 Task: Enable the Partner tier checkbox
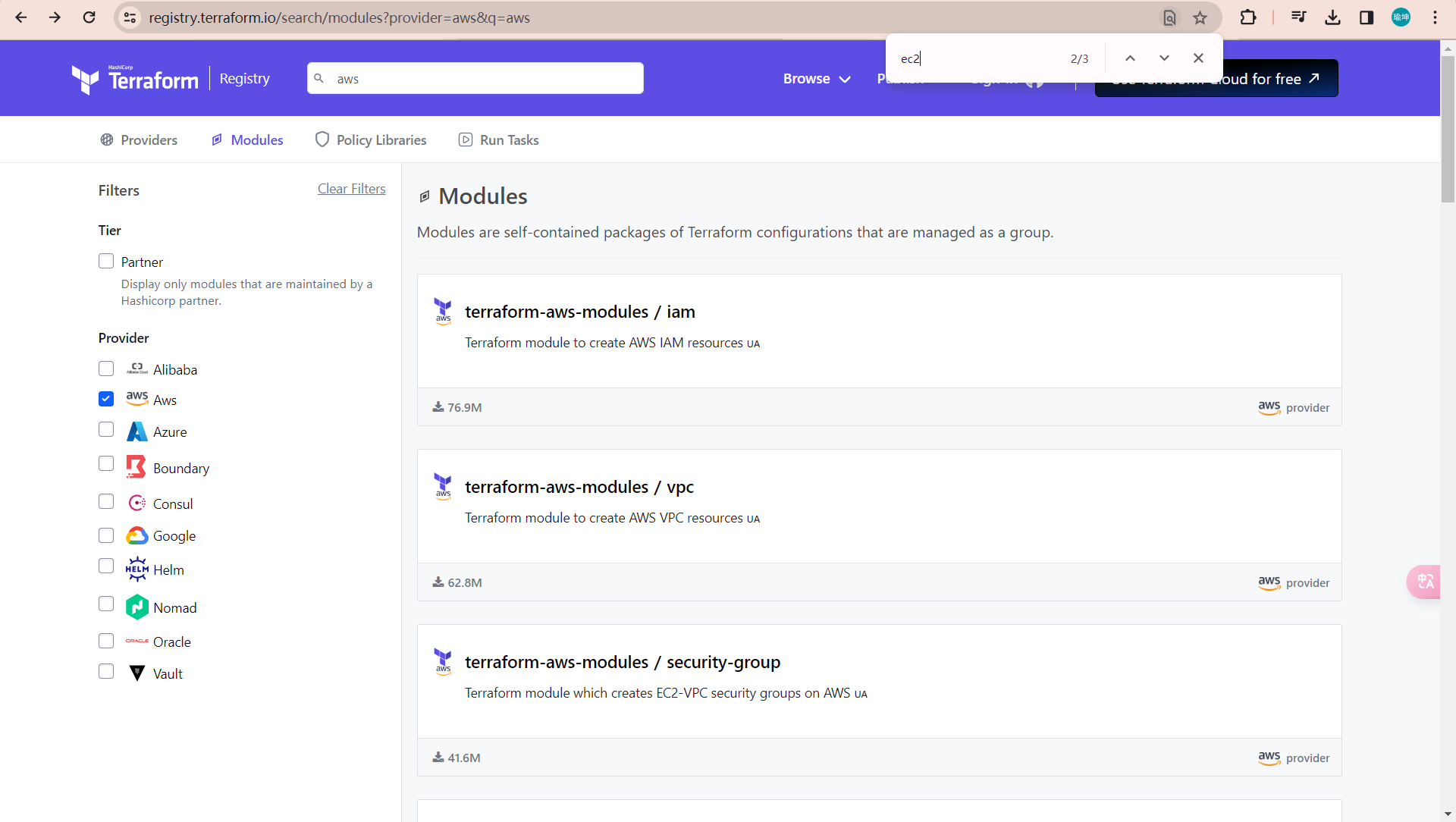pos(106,261)
